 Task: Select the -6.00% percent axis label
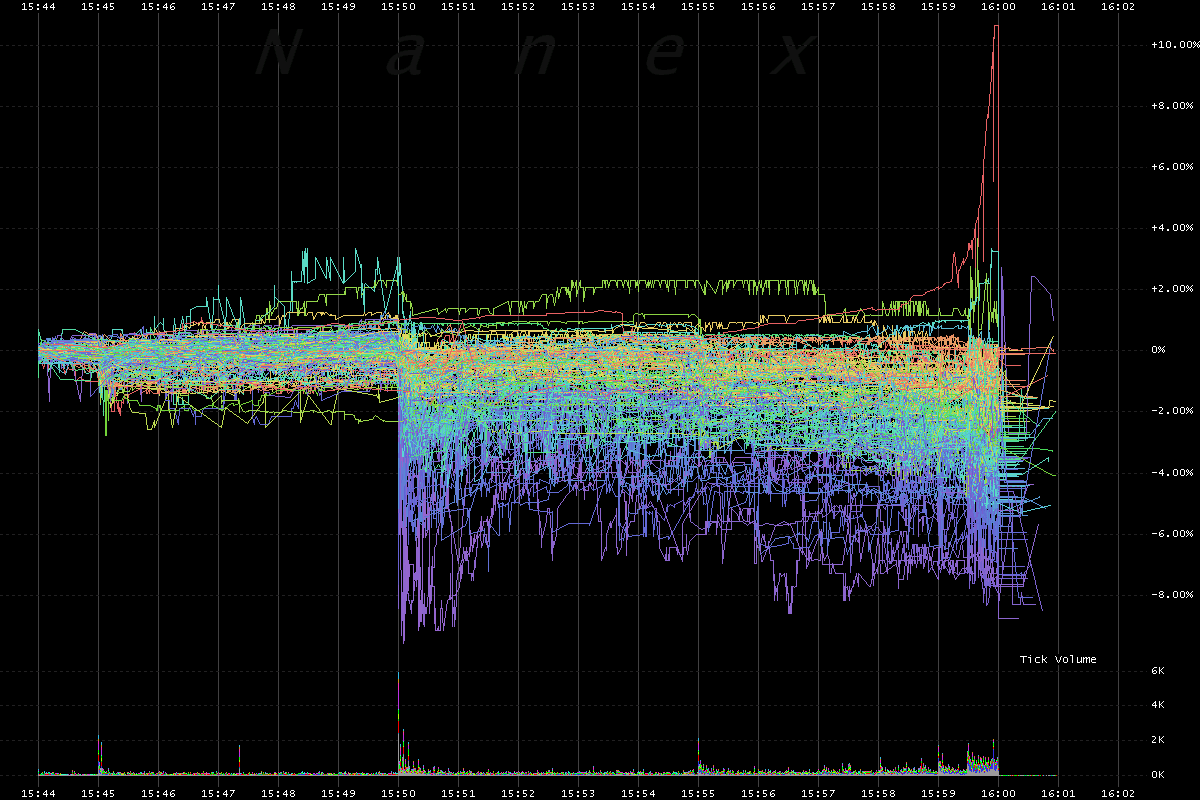click(x=1172, y=534)
